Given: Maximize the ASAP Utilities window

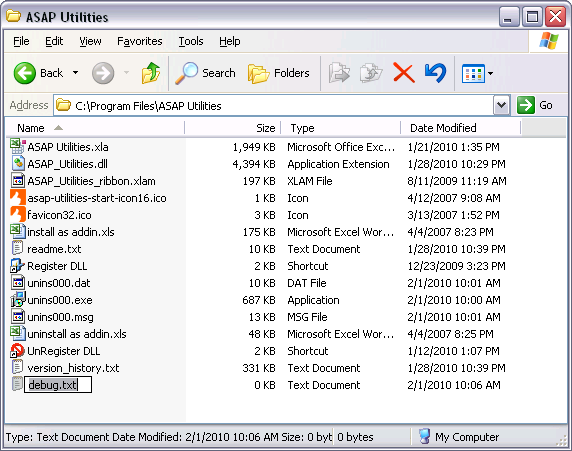Looking at the screenshot, I should [x=532, y=16].
